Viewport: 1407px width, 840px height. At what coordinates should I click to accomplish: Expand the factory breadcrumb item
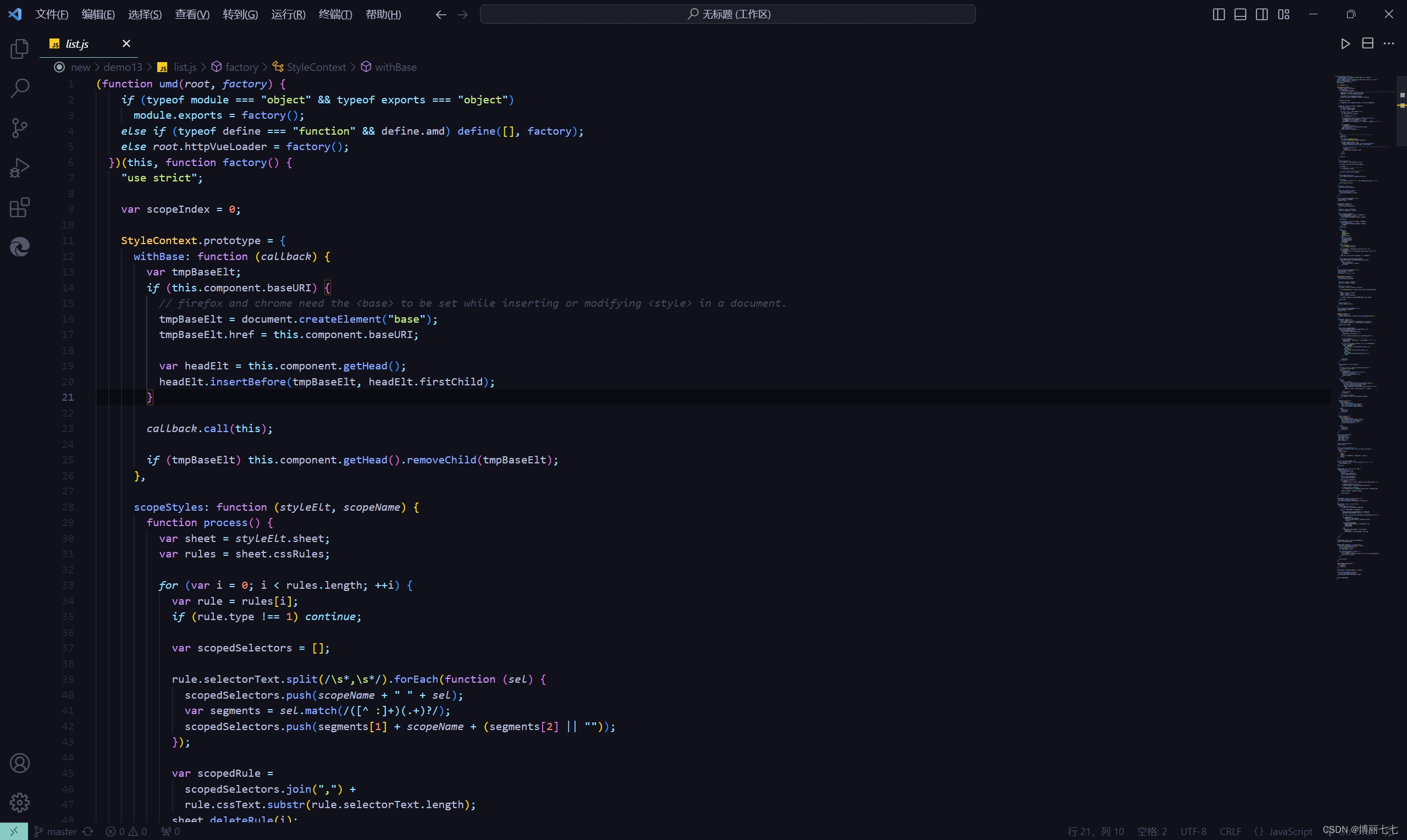[241, 68]
